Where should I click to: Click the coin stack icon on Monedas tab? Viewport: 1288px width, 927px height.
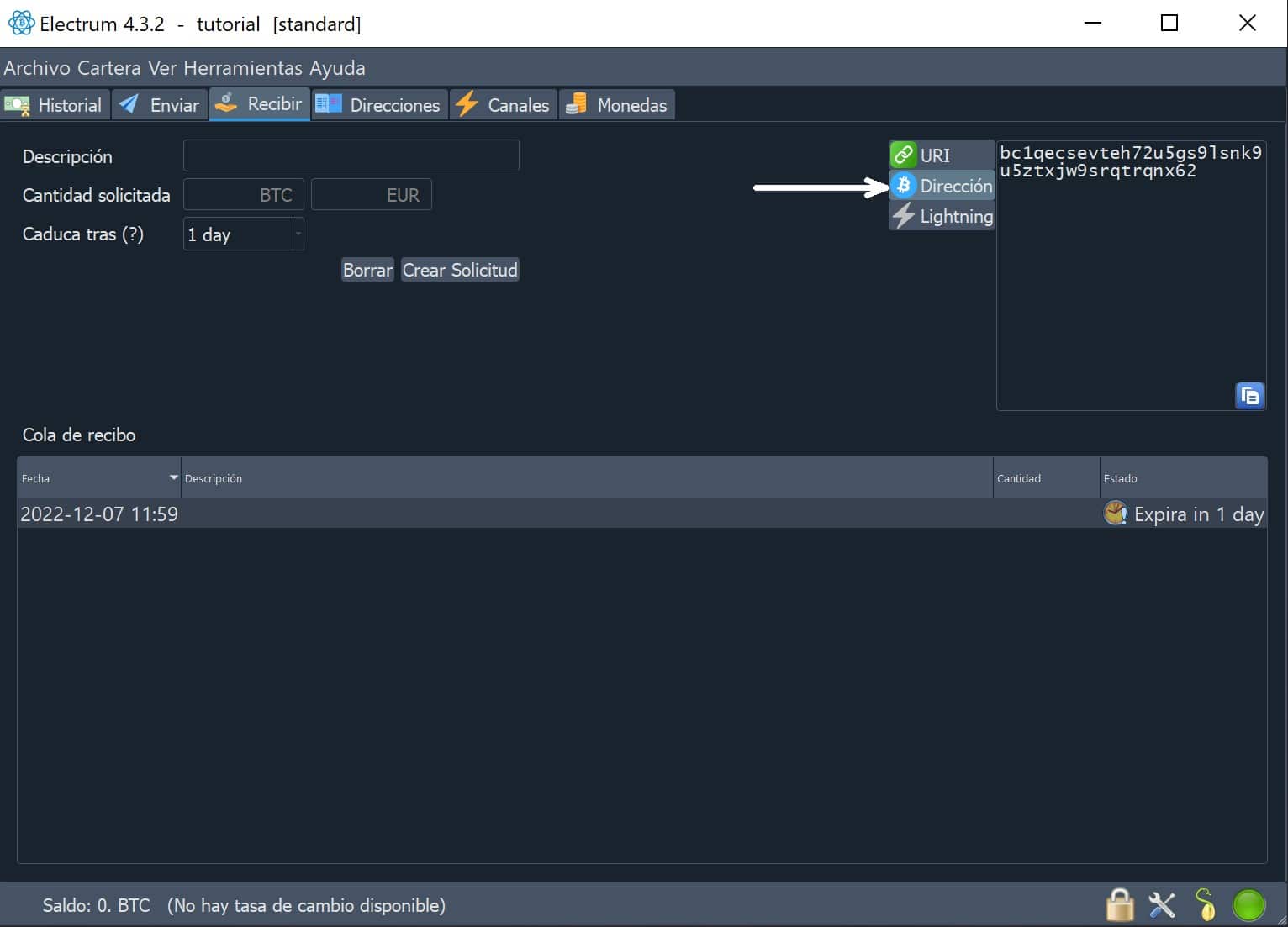point(576,104)
